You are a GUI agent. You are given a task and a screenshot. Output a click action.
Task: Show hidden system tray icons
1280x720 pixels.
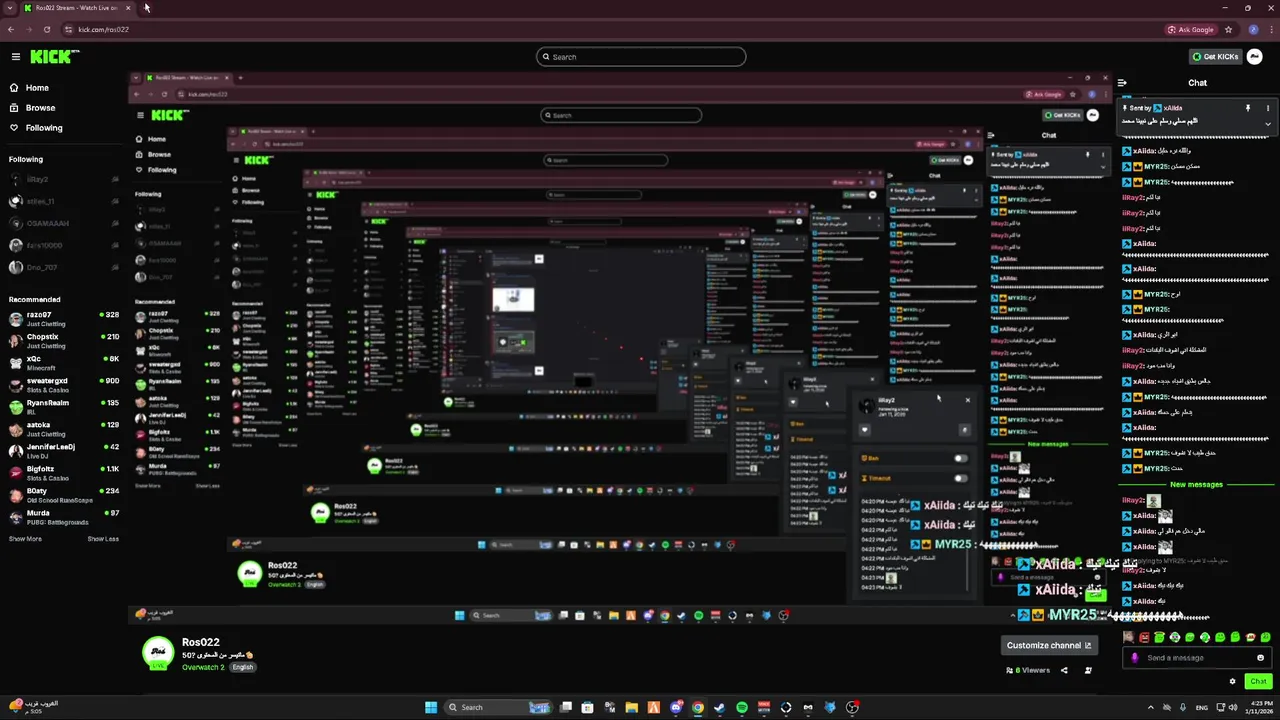click(x=1151, y=707)
